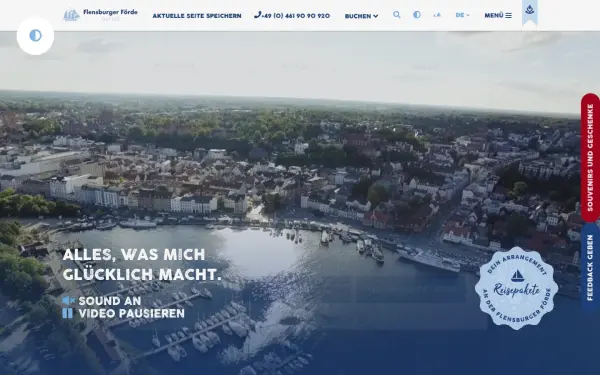
Task: Open the Flensburger Förde logo homepage
Action: tap(100, 15)
